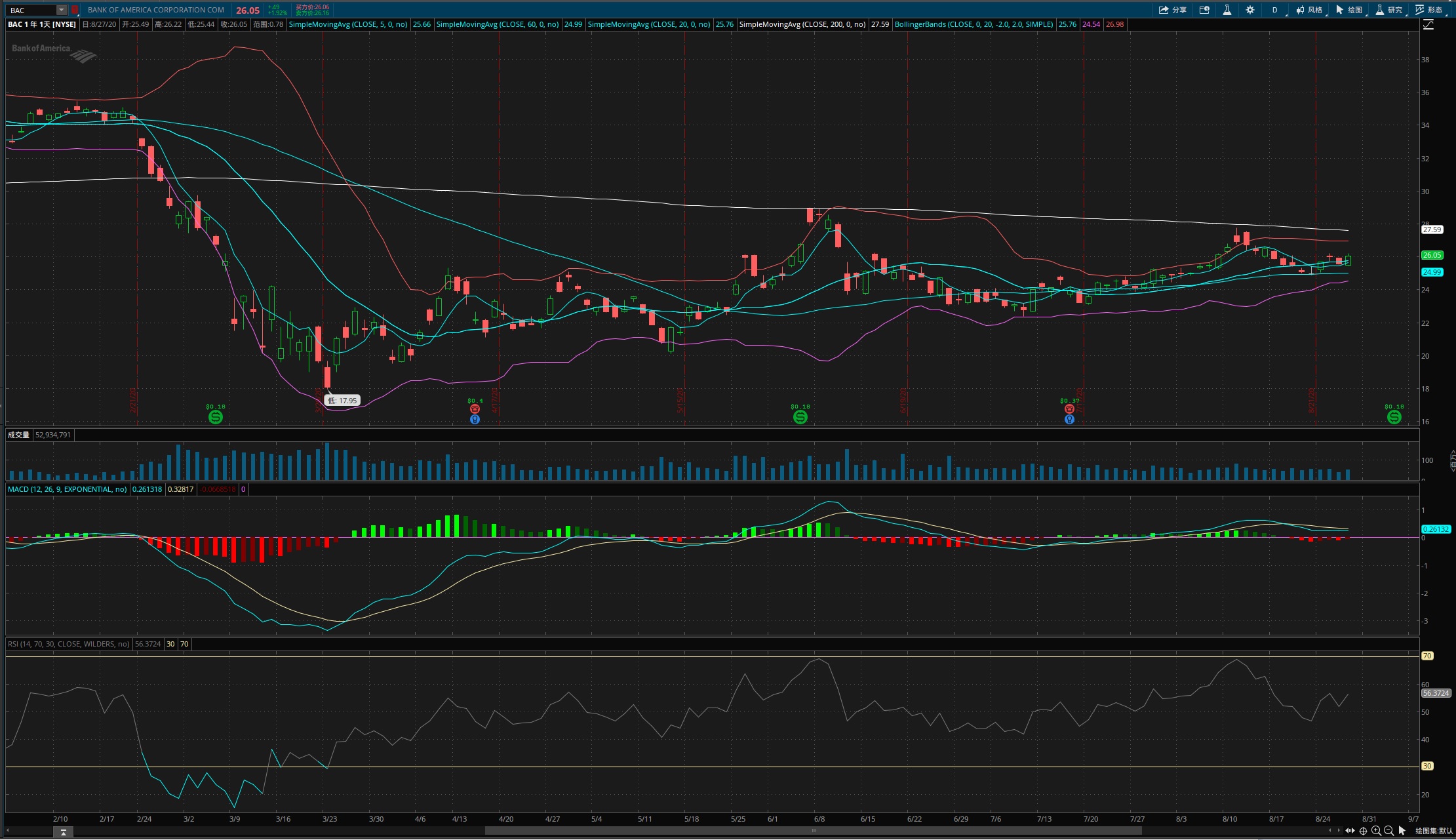1456x840 pixels.
Task: Click the expand time axis arrows icon
Action: (x=1350, y=831)
